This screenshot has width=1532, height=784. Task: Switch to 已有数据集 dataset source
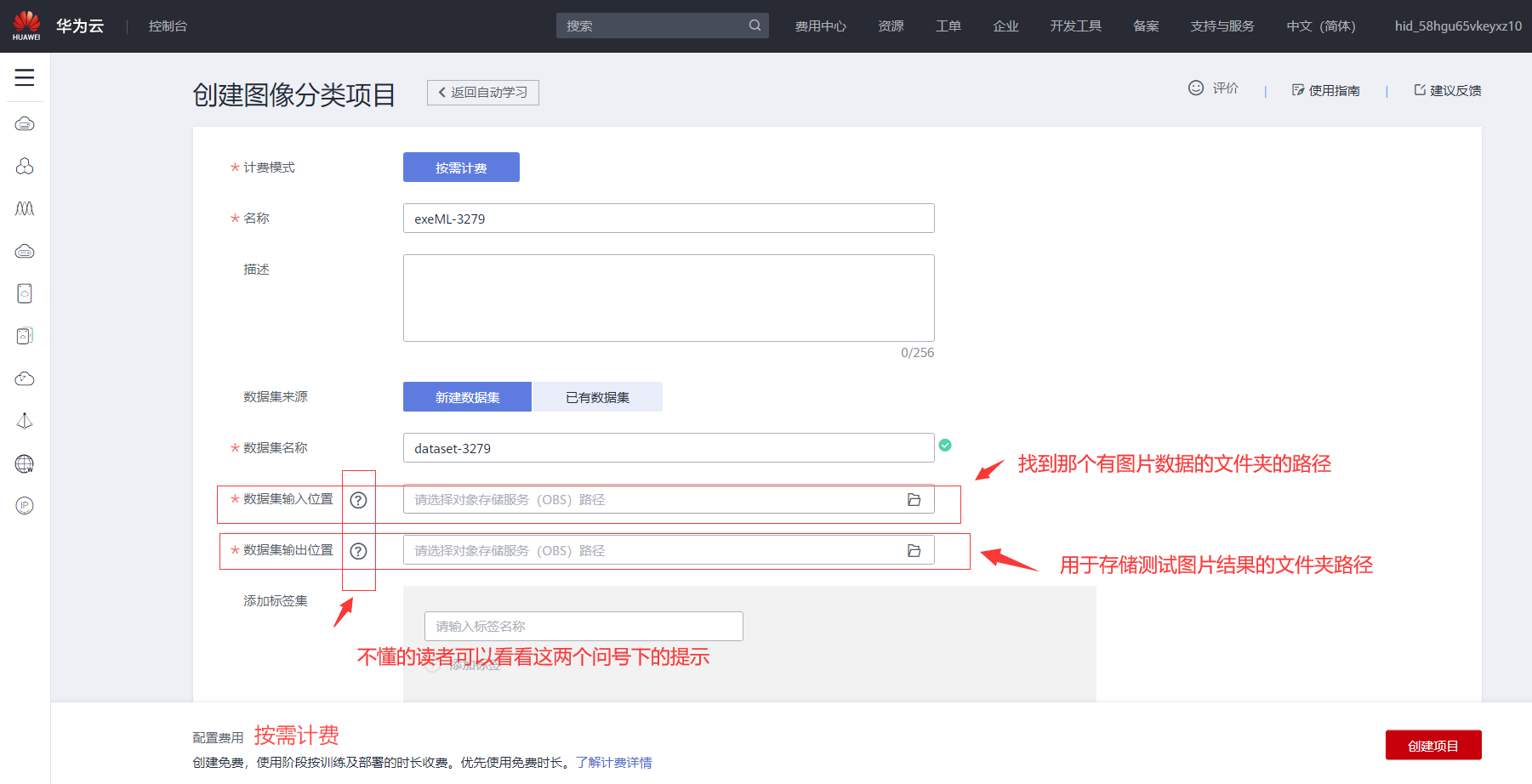[x=597, y=397]
